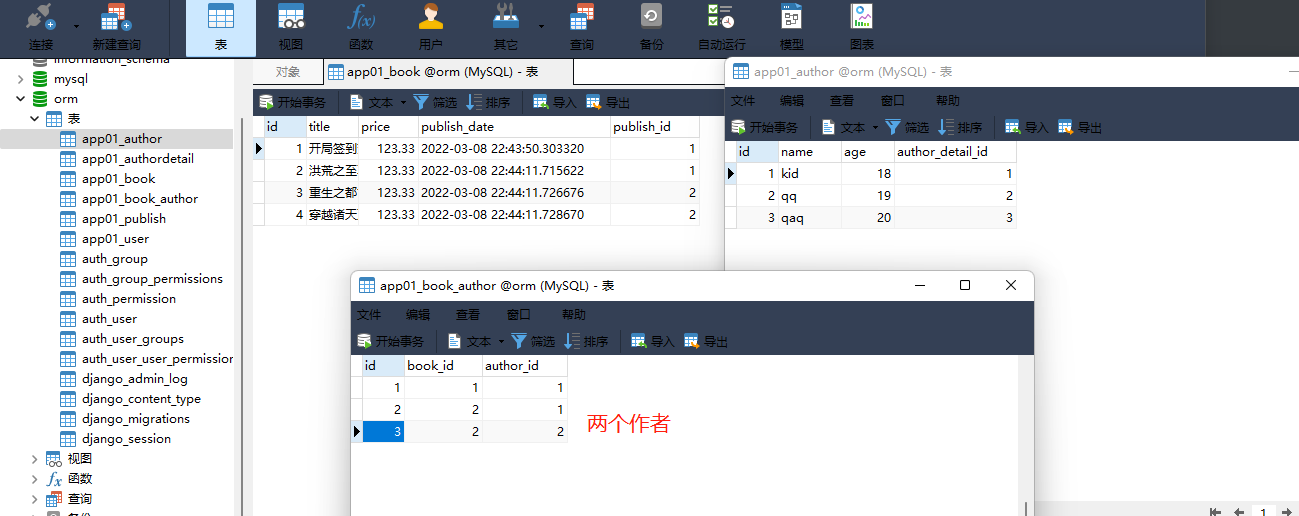Switch to the 对象 tab
Viewport: 1299px width, 516px height.
[x=288, y=72]
